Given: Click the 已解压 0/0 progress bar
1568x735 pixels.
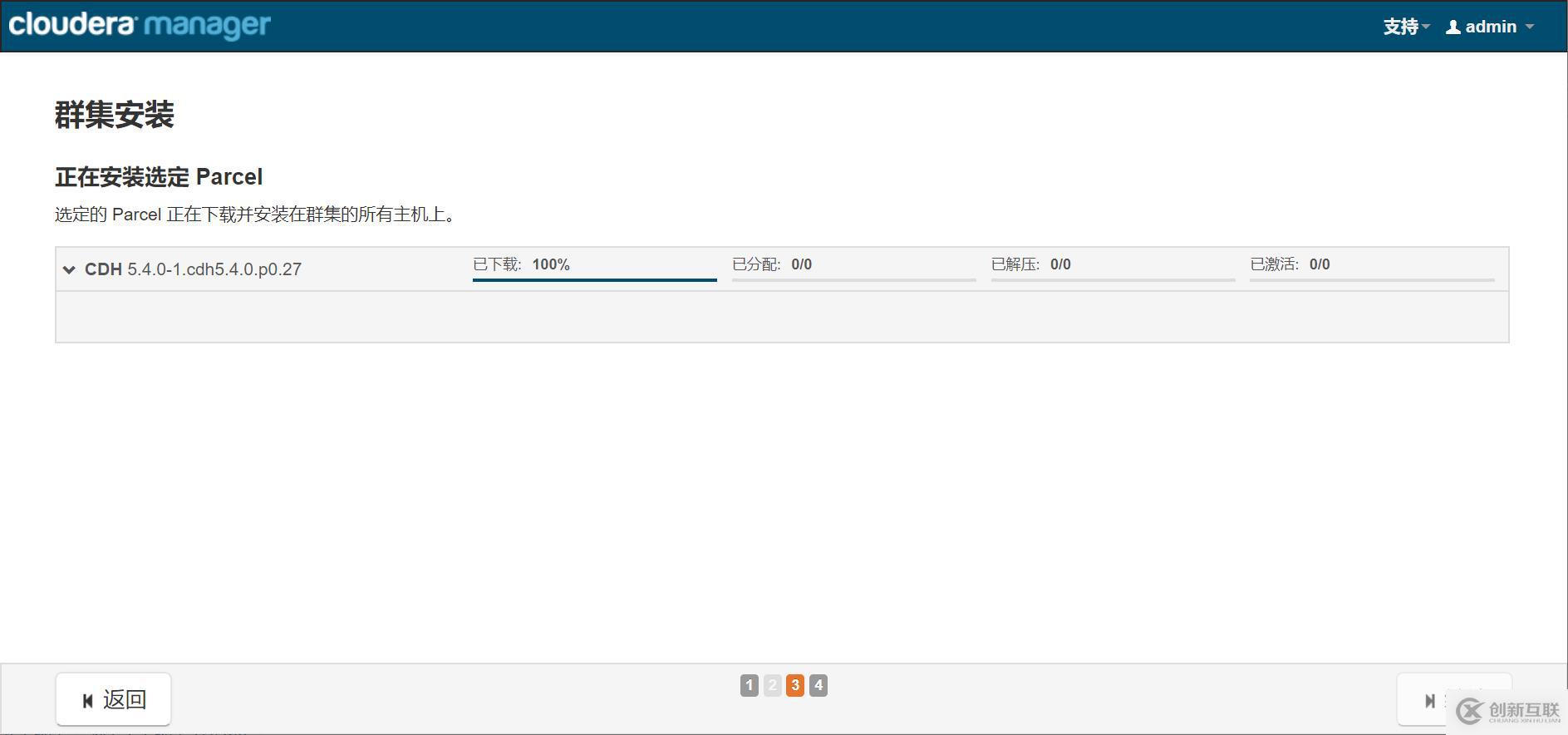Looking at the screenshot, I should pyautogui.click(x=1113, y=280).
